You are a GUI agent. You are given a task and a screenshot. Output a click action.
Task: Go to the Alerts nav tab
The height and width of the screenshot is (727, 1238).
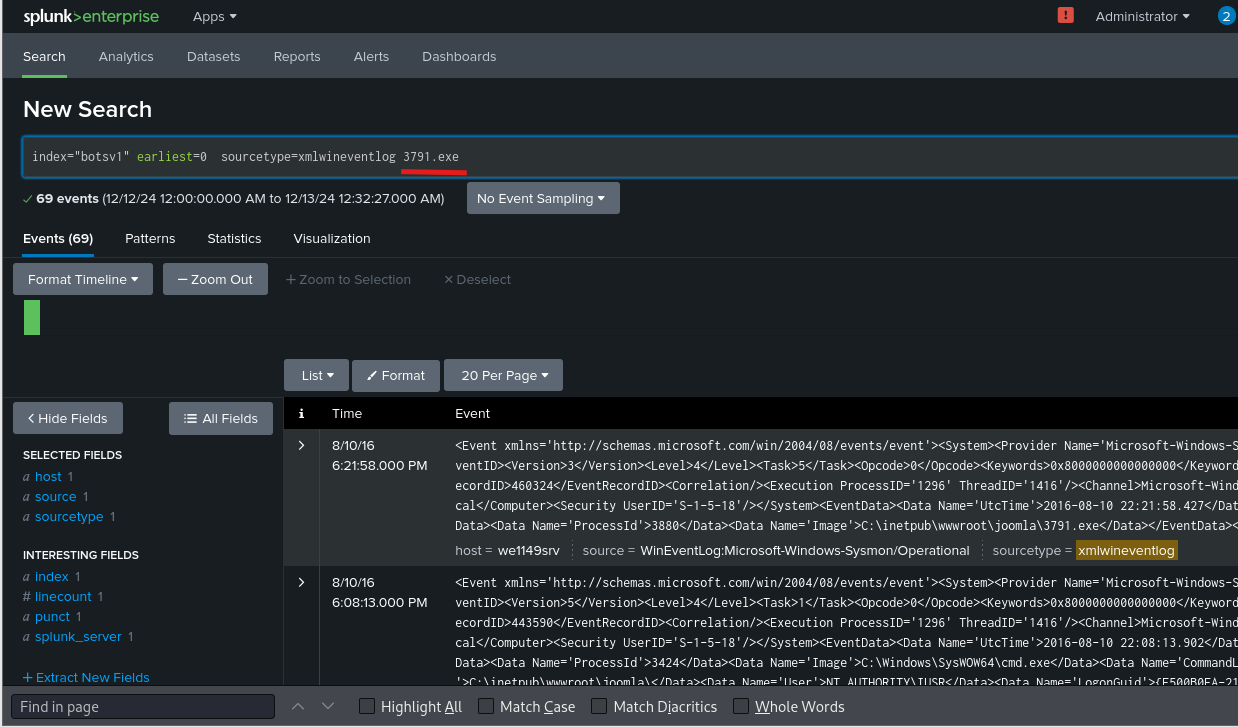pyautogui.click(x=371, y=57)
